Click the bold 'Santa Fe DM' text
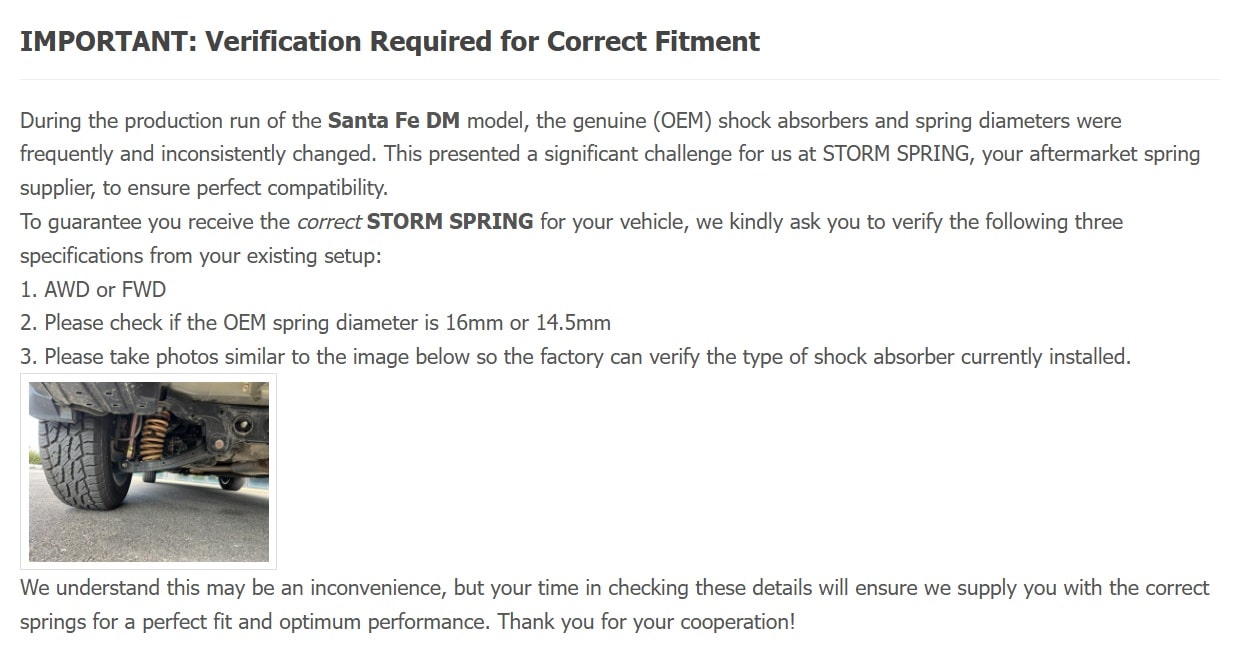The image size is (1237, 662). tap(394, 121)
